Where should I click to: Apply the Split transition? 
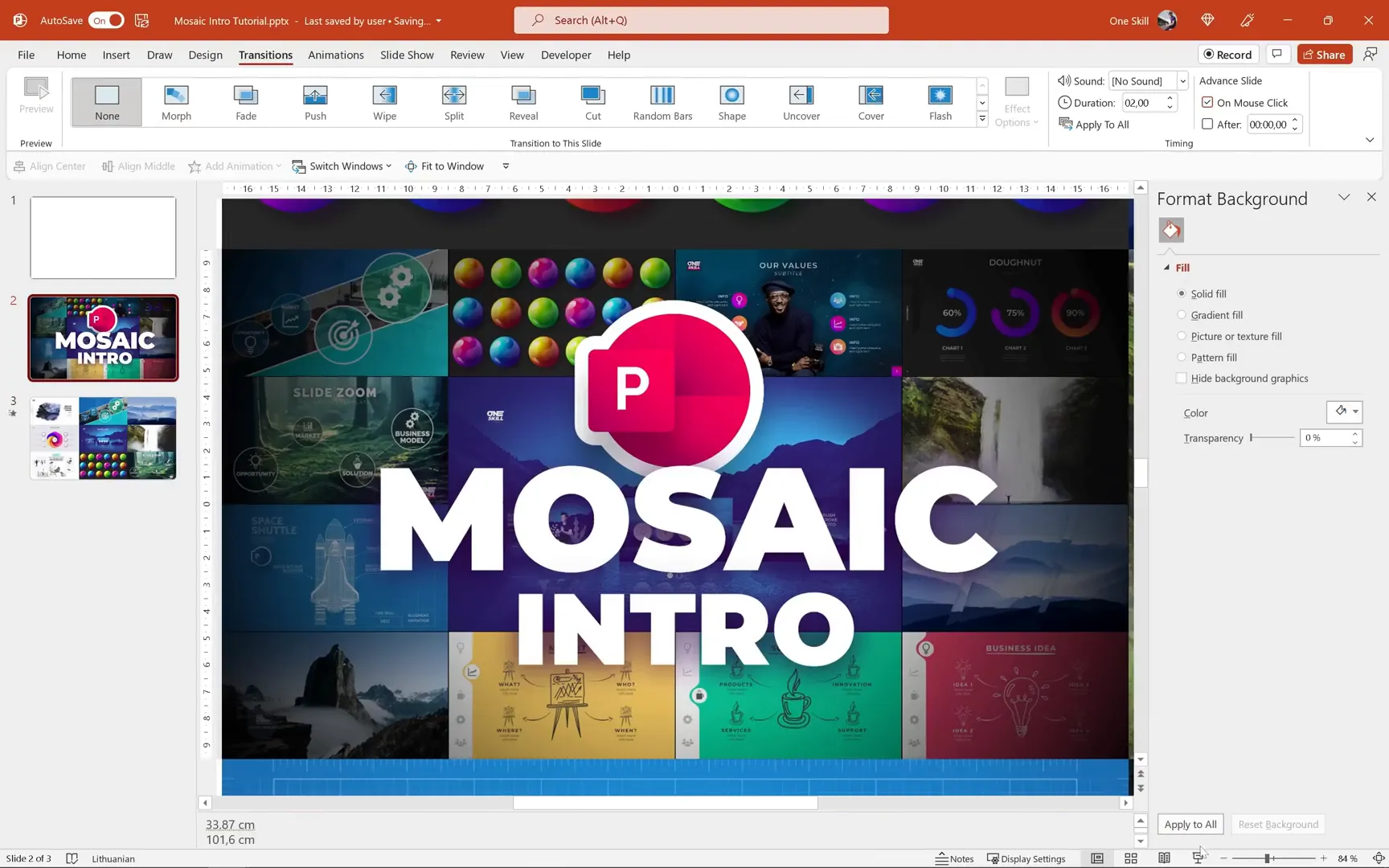coord(454,102)
